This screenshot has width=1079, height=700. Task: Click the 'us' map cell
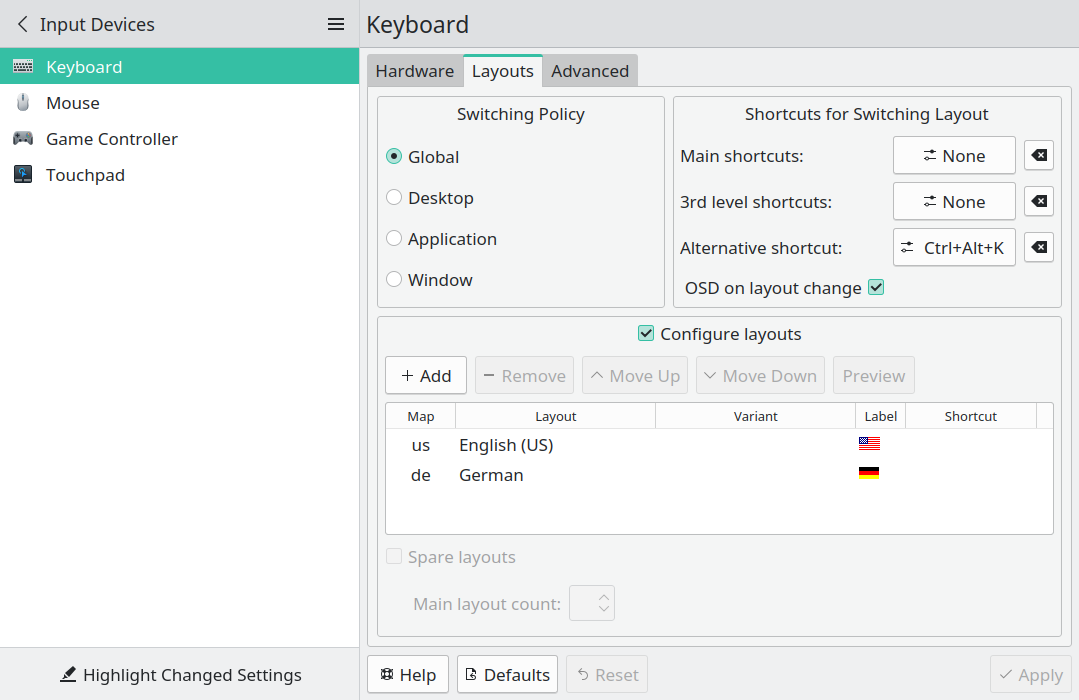421,445
